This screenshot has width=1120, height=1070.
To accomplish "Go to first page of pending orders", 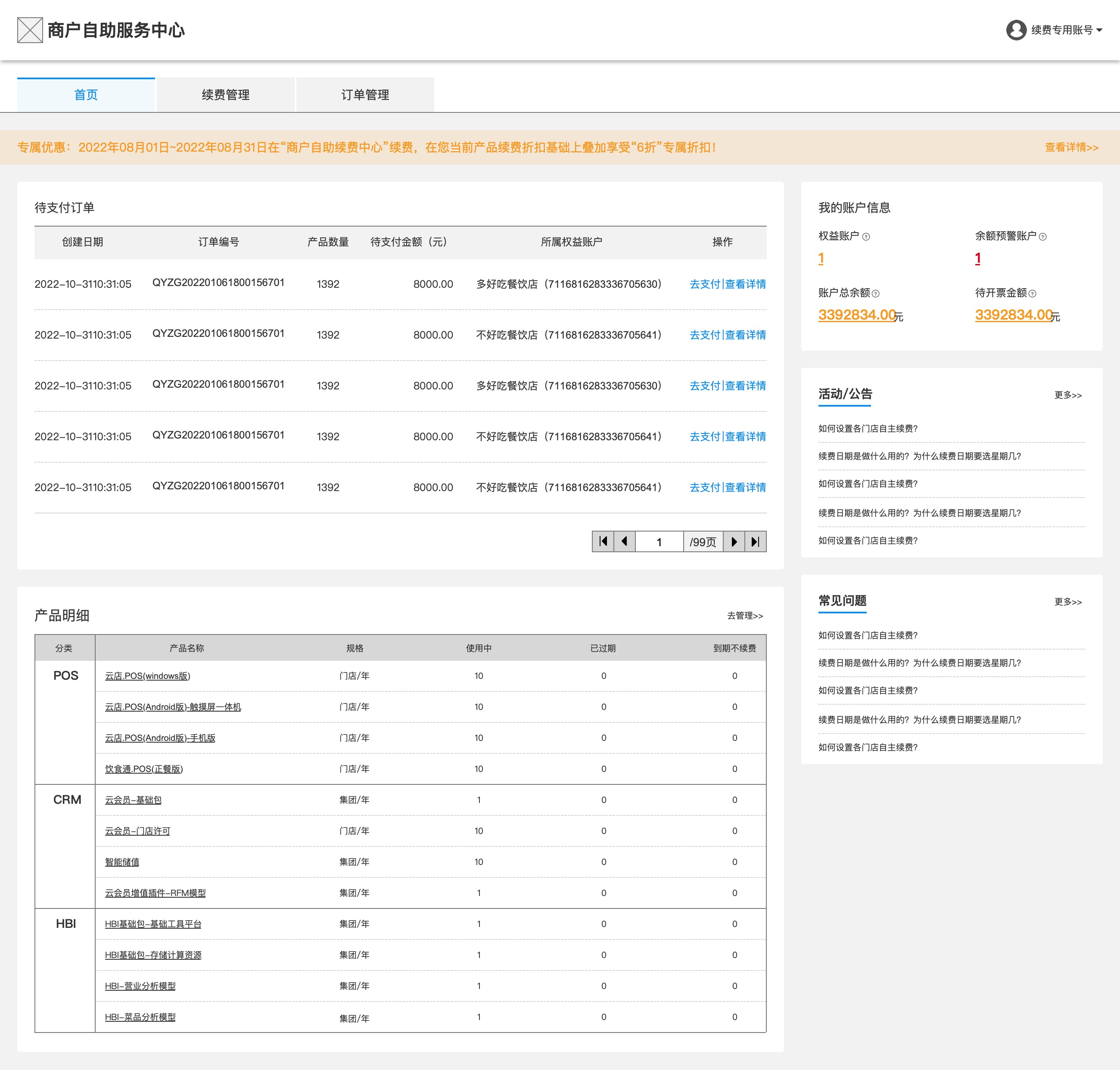I will click(604, 541).
